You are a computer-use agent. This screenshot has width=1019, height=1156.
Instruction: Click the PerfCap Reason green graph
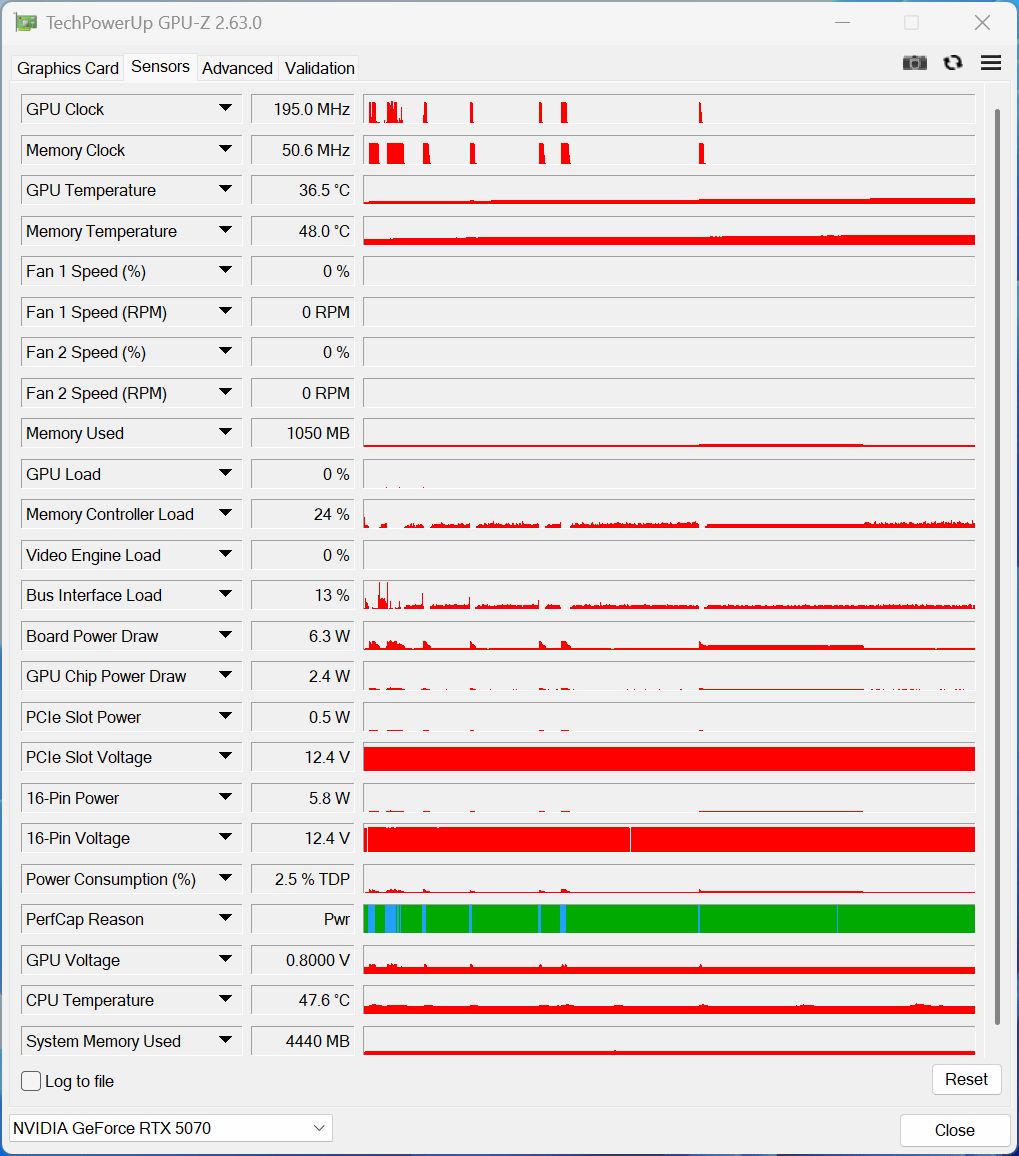(x=669, y=919)
